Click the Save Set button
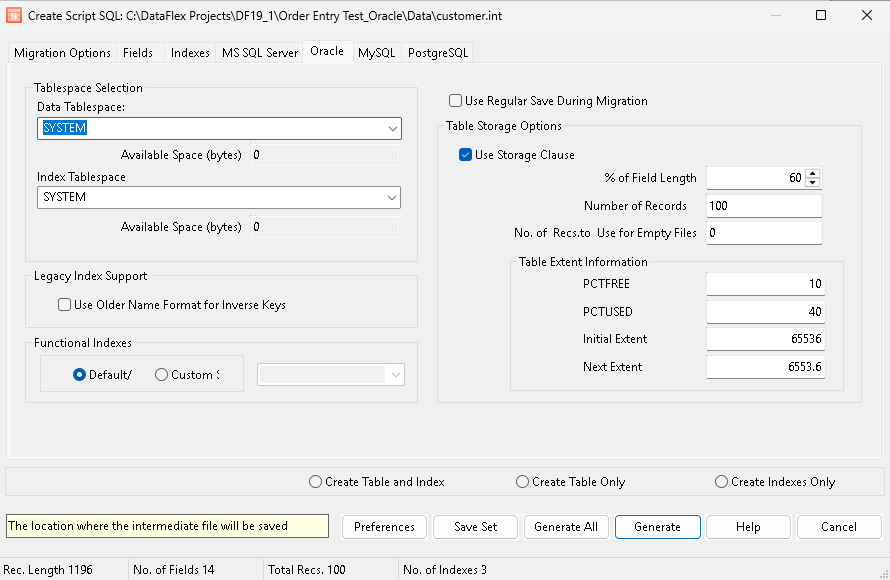The height and width of the screenshot is (580, 890). [476, 527]
